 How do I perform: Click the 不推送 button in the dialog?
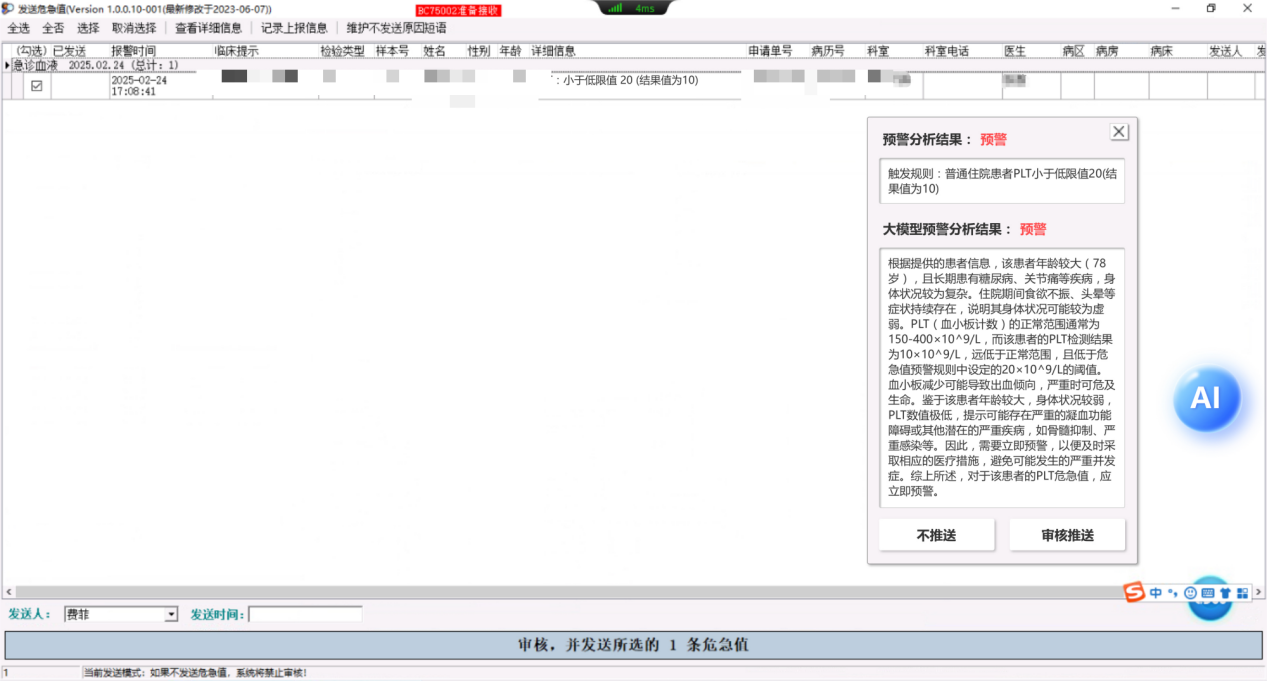click(x=936, y=535)
